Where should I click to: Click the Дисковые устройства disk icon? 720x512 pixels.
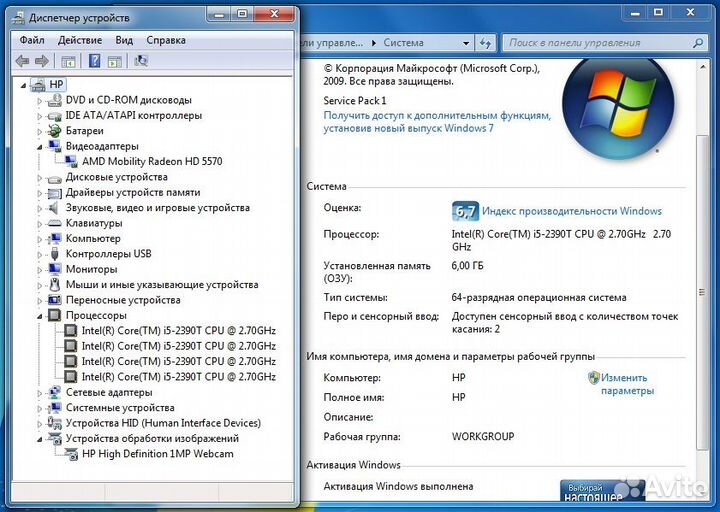(x=55, y=177)
